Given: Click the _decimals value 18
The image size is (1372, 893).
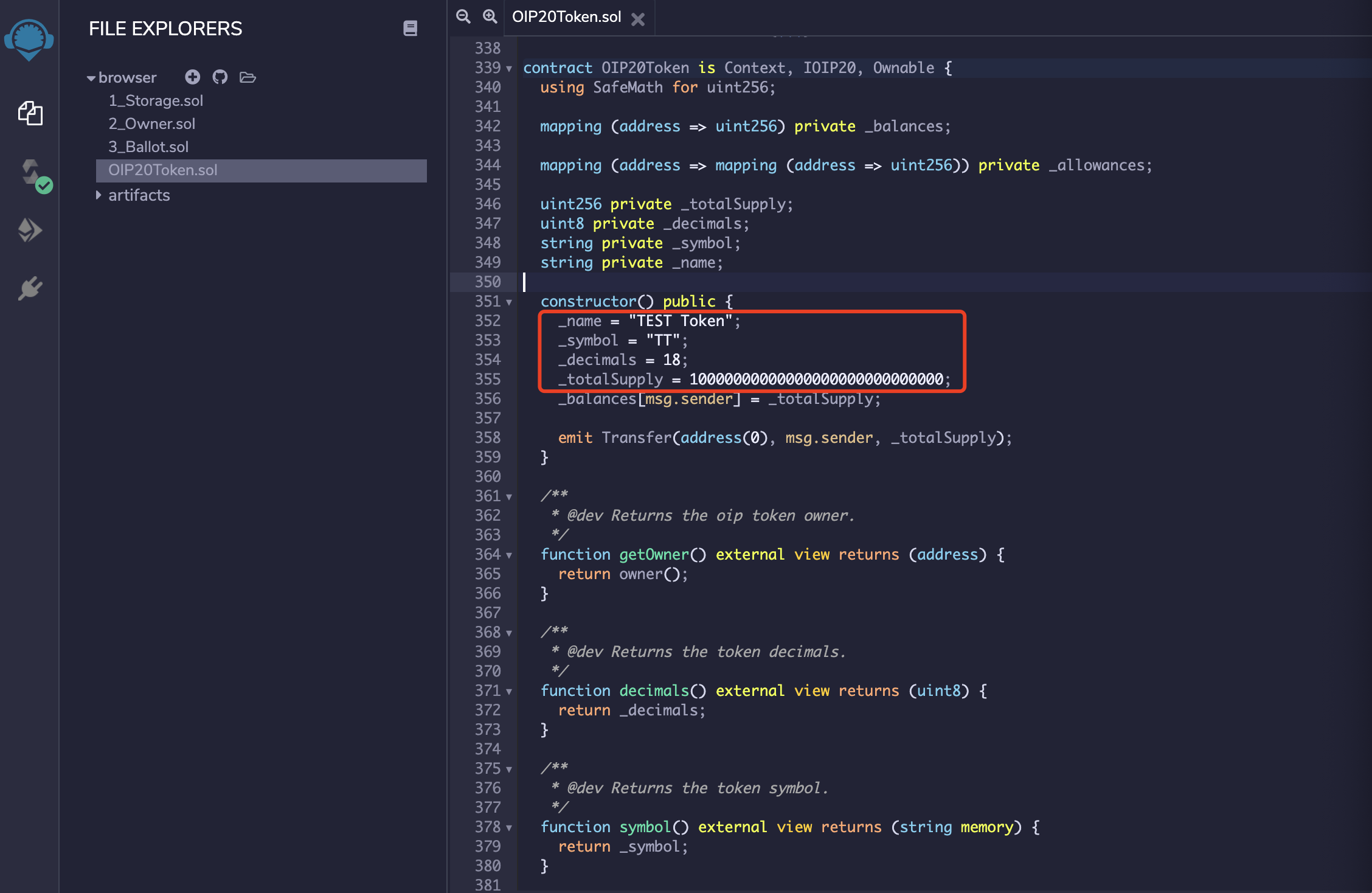Looking at the screenshot, I should point(671,360).
